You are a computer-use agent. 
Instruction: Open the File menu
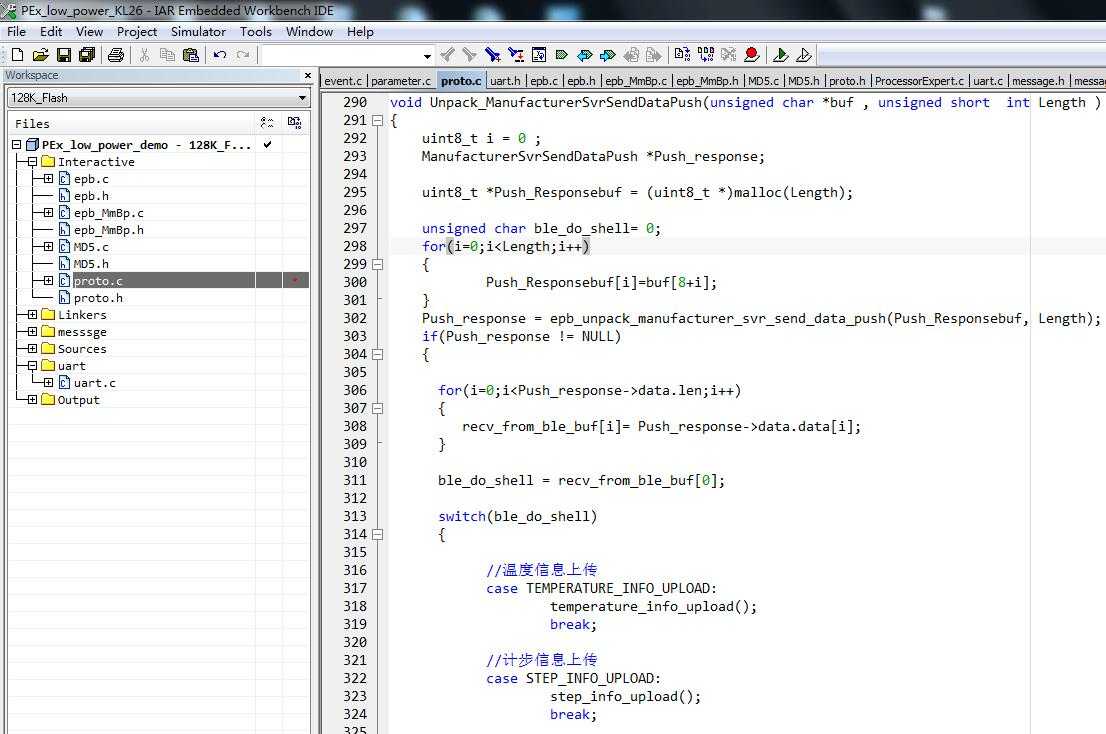tap(16, 32)
